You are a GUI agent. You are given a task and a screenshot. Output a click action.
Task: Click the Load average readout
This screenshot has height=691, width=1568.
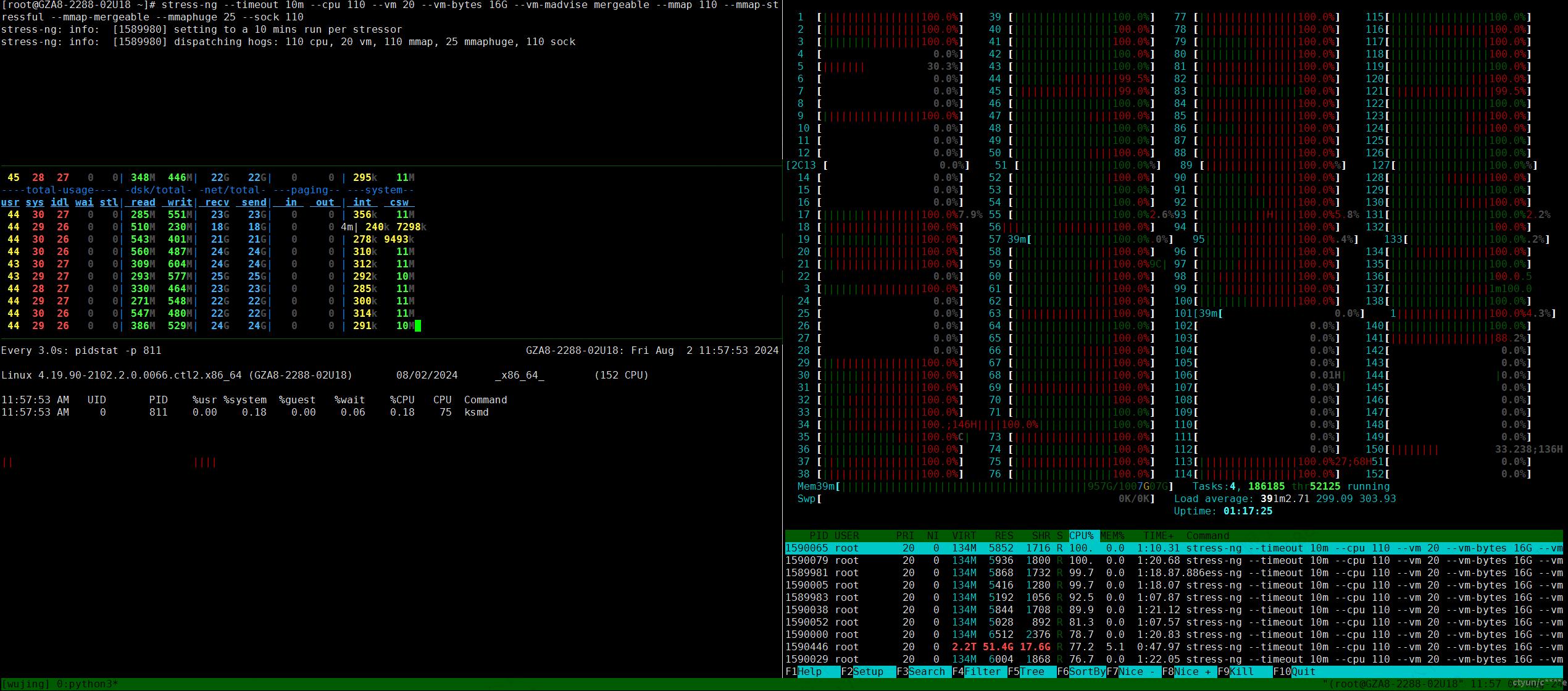click(x=1285, y=498)
